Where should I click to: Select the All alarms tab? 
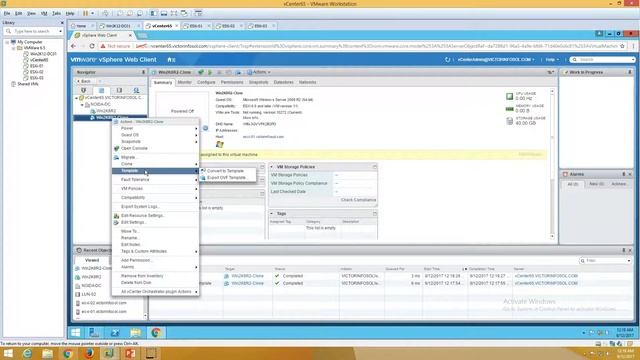(x=573, y=184)
